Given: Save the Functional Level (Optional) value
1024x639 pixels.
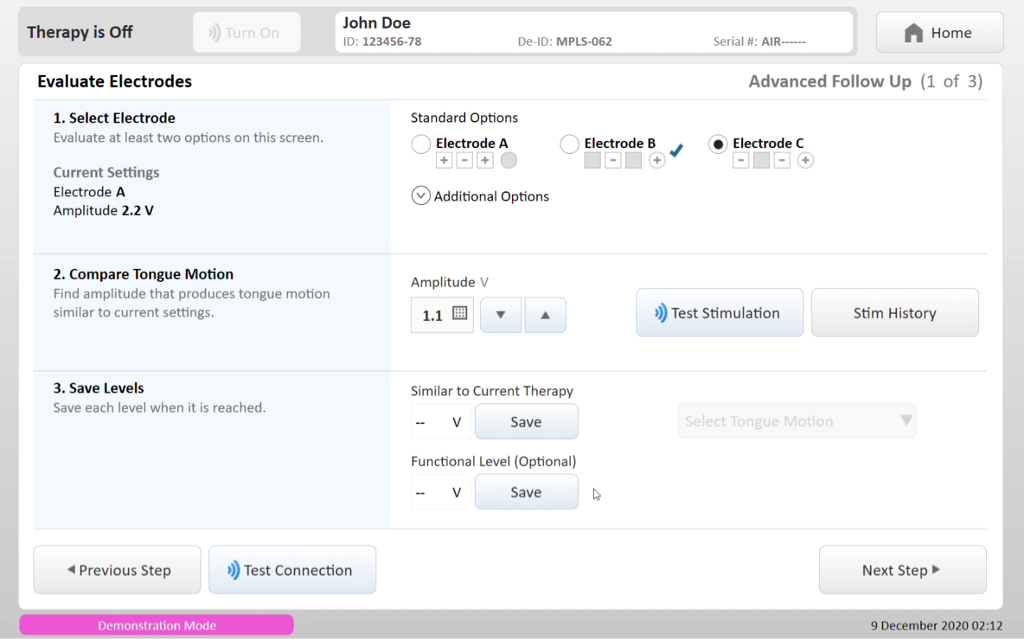Looking at the screenshot, I should (x=526, y=492).
